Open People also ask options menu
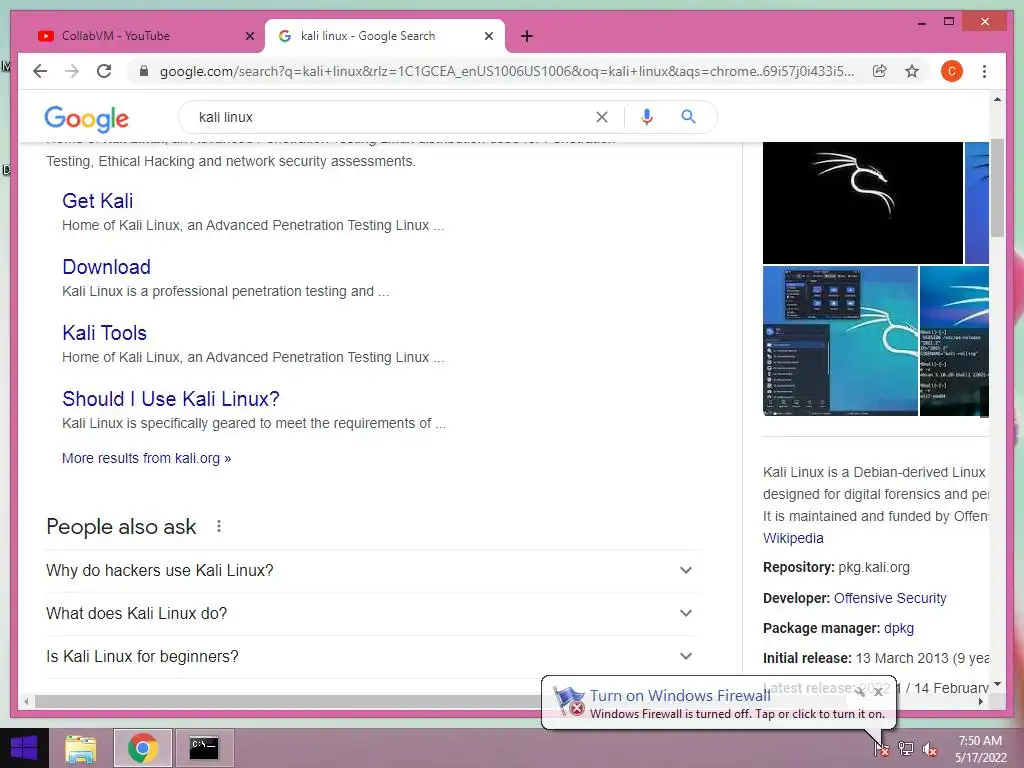1024x768 pixels. [x=219, y=526]
